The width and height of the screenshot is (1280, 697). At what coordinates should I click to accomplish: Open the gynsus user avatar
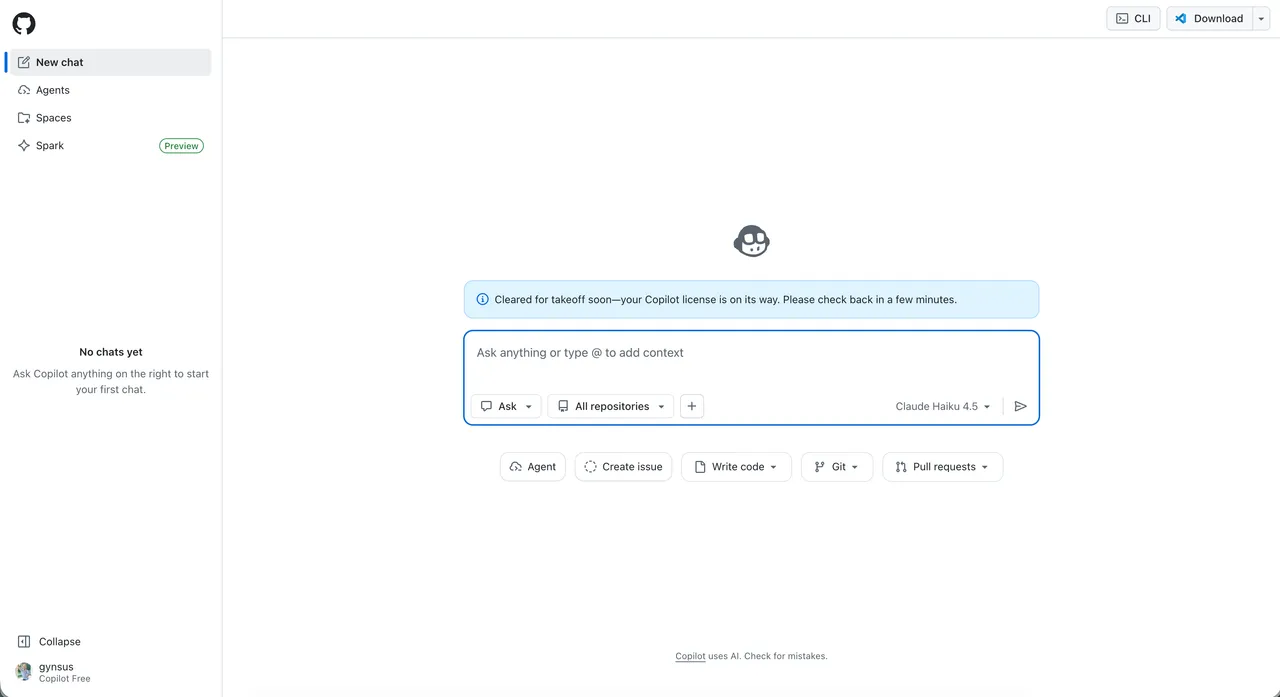pos(23,672)
